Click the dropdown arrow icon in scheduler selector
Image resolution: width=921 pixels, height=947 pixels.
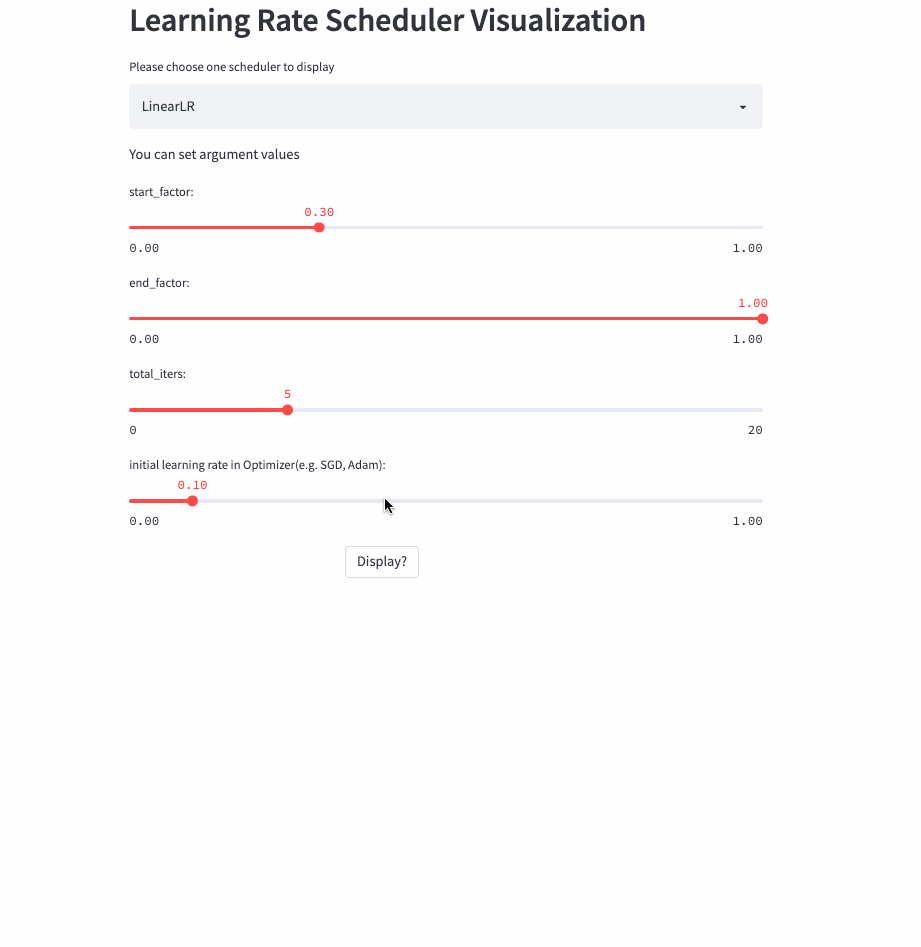tap(742, 107)
